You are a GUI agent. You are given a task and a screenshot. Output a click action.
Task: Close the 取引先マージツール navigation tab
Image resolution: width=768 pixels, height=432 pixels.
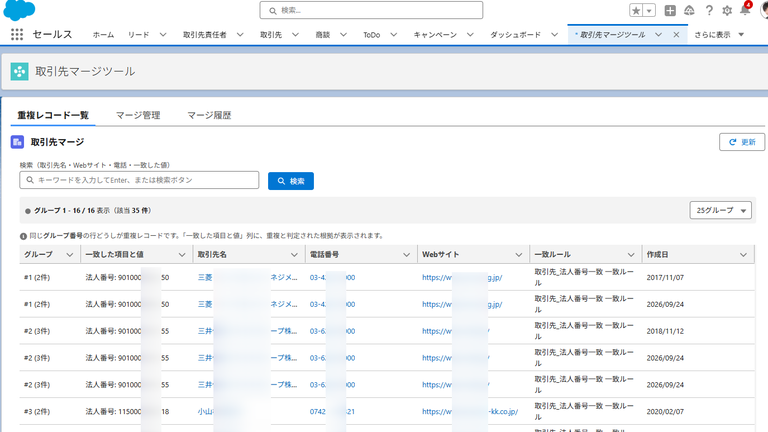coord(676,35)
